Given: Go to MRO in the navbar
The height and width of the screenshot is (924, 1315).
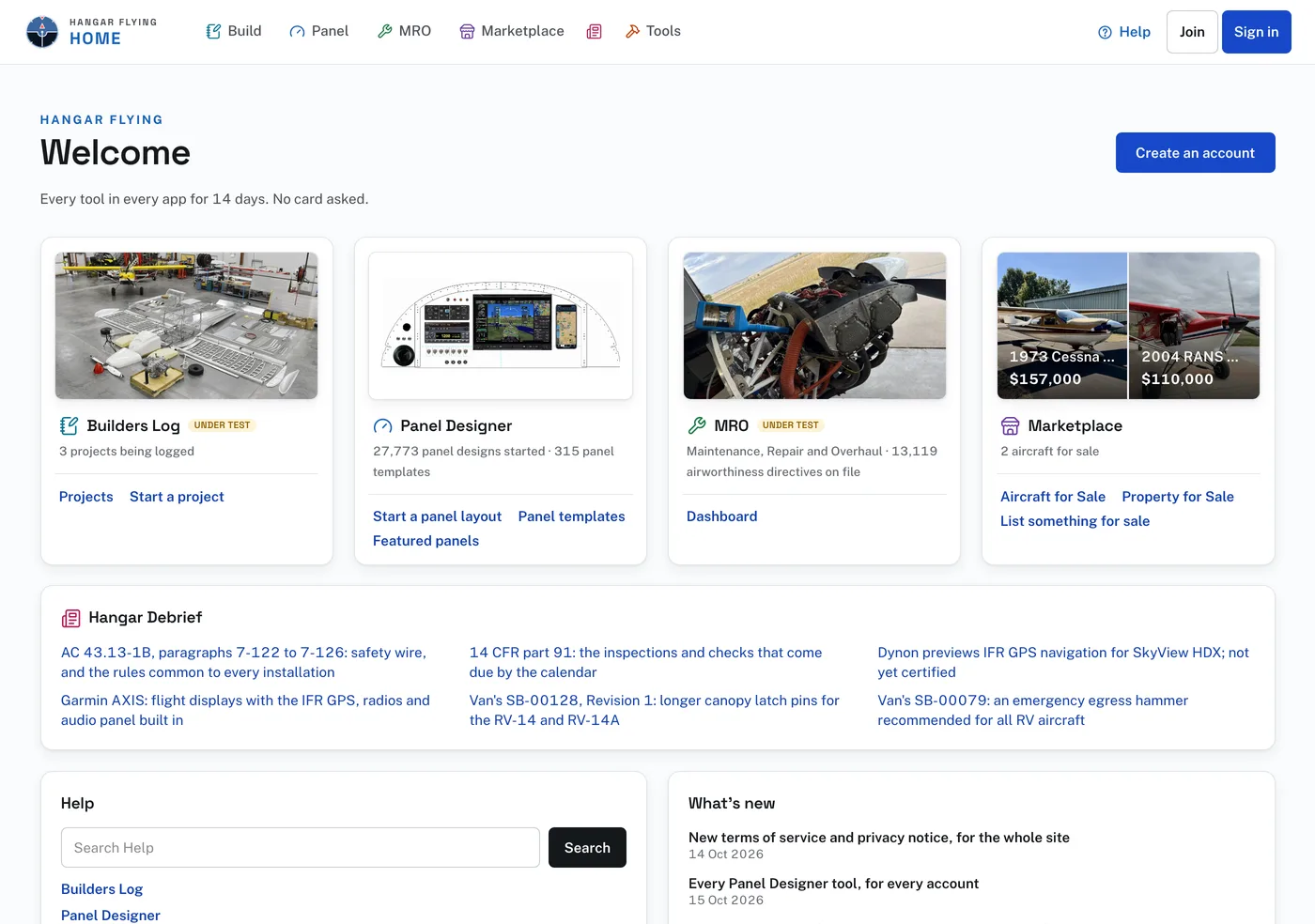Looking at the screenshot, I should (404, 31).
